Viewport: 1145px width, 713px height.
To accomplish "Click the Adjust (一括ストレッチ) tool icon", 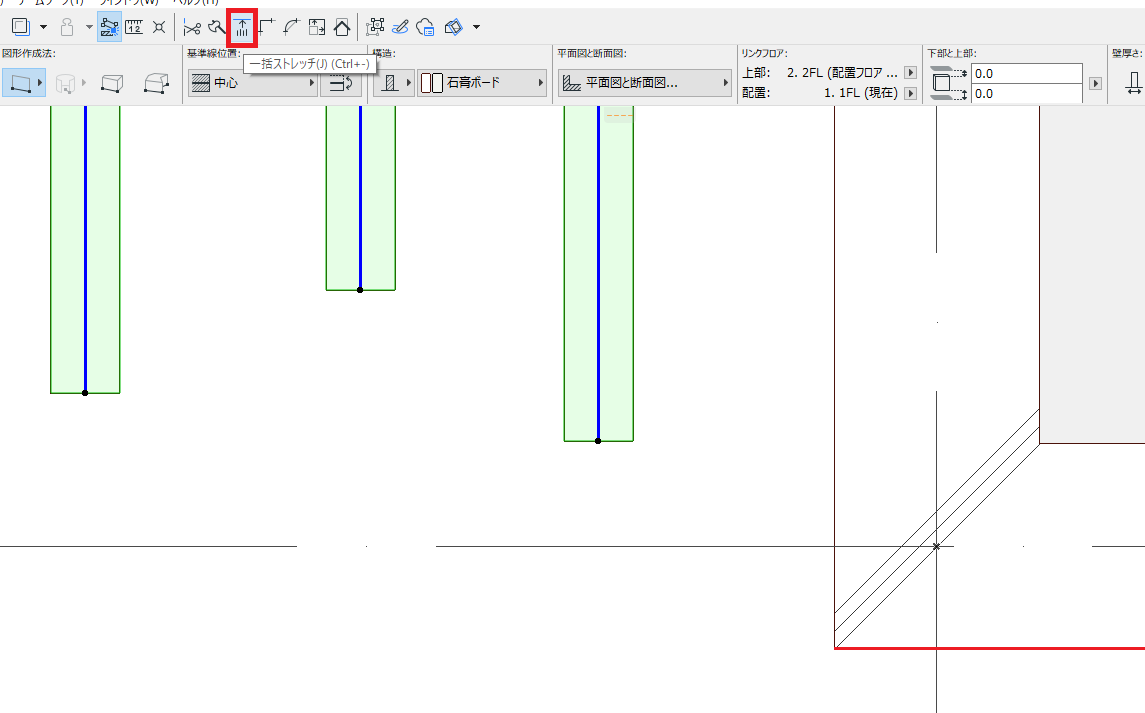I will (242, 28).
